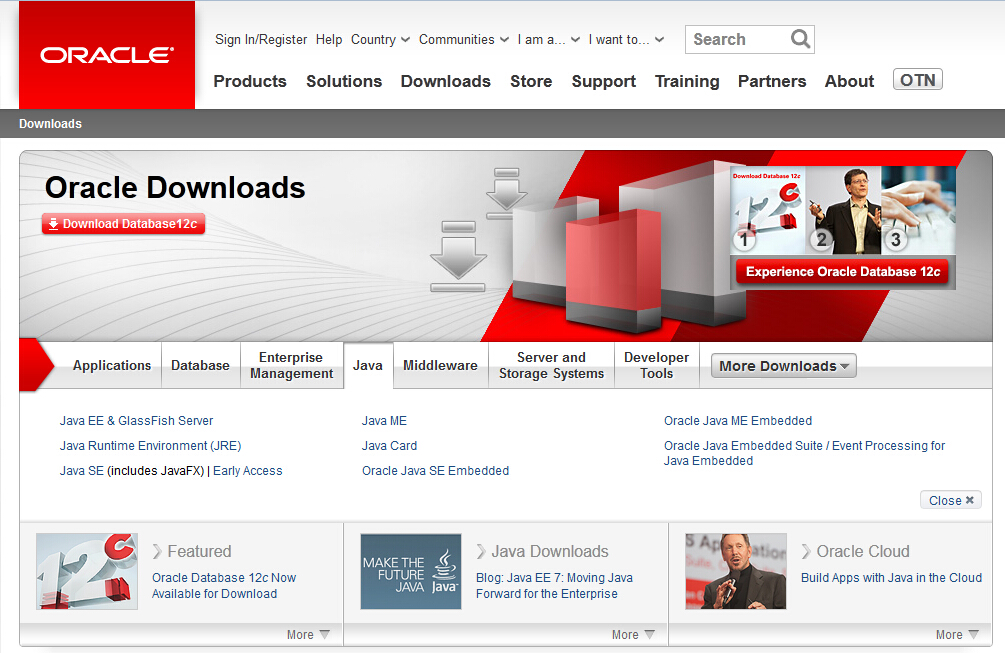Click the Oracle logo
Screen dimensions: 1005x653
(x=107, y=55)
